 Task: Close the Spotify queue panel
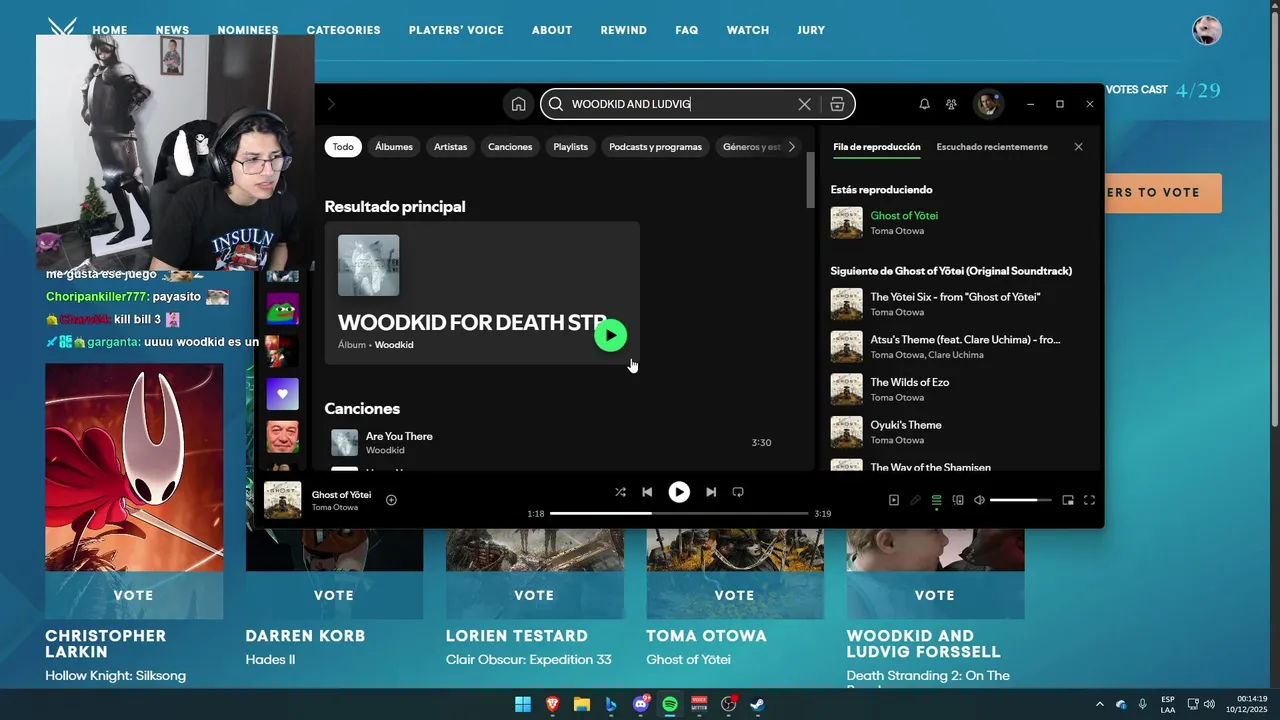pos(1078,147)
